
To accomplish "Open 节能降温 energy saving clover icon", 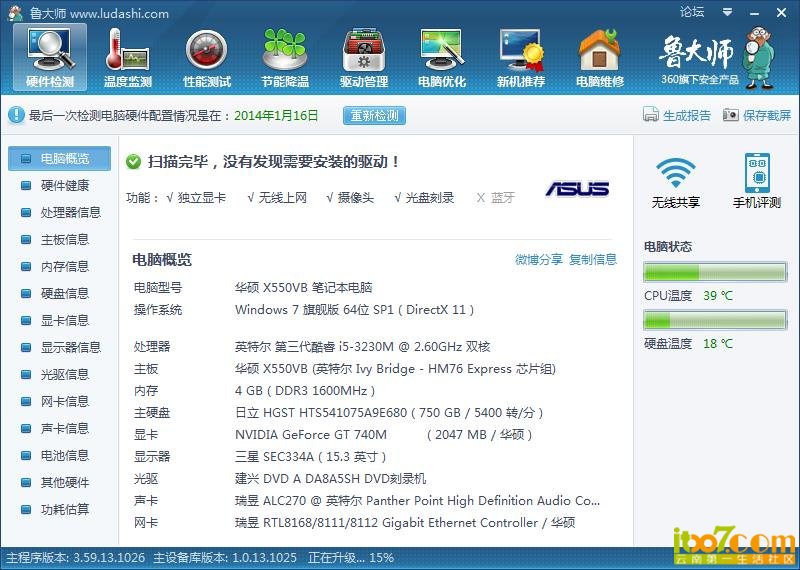I will point(285,58).
